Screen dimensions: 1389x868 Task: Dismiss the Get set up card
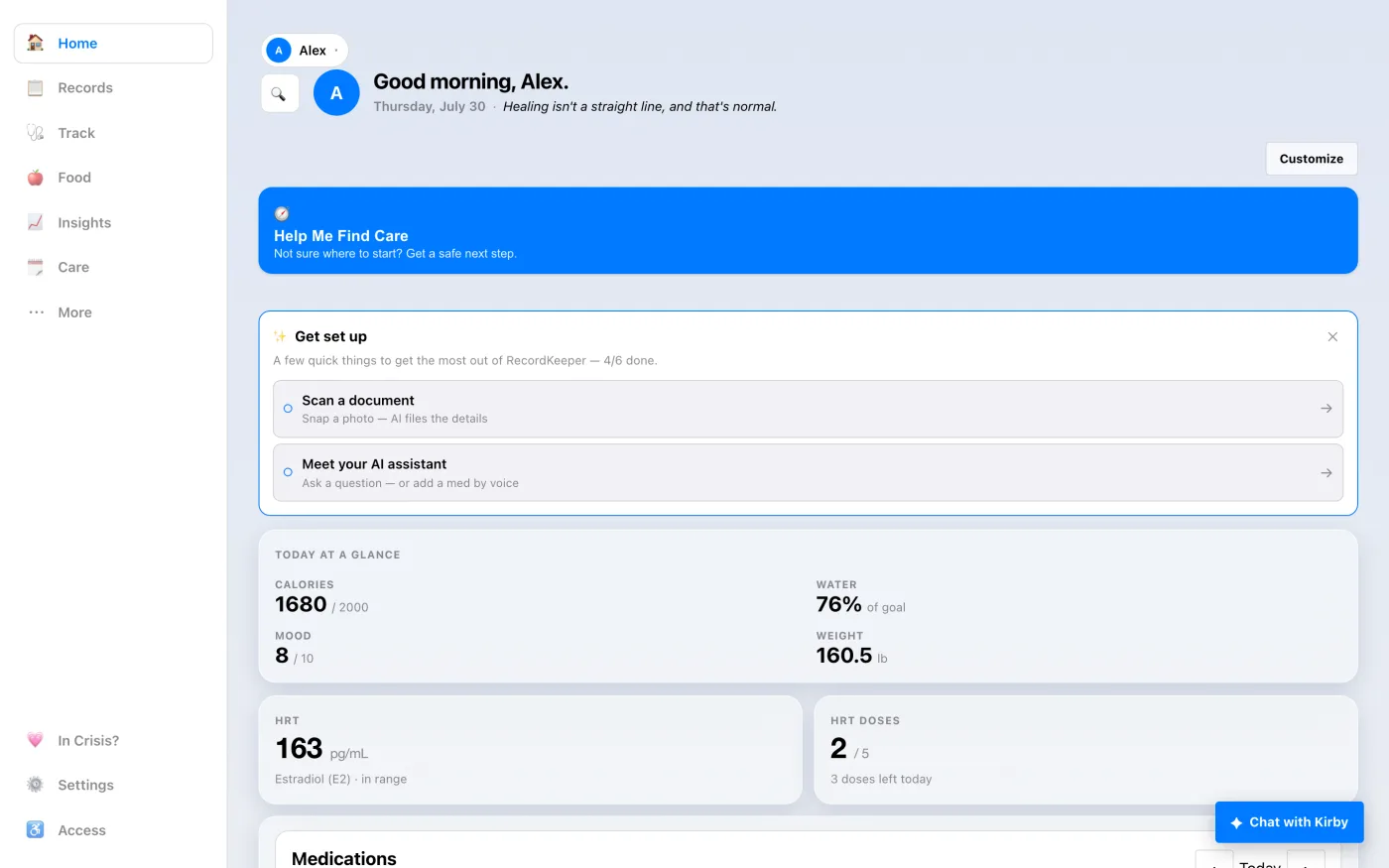[x=1332, y=337]
